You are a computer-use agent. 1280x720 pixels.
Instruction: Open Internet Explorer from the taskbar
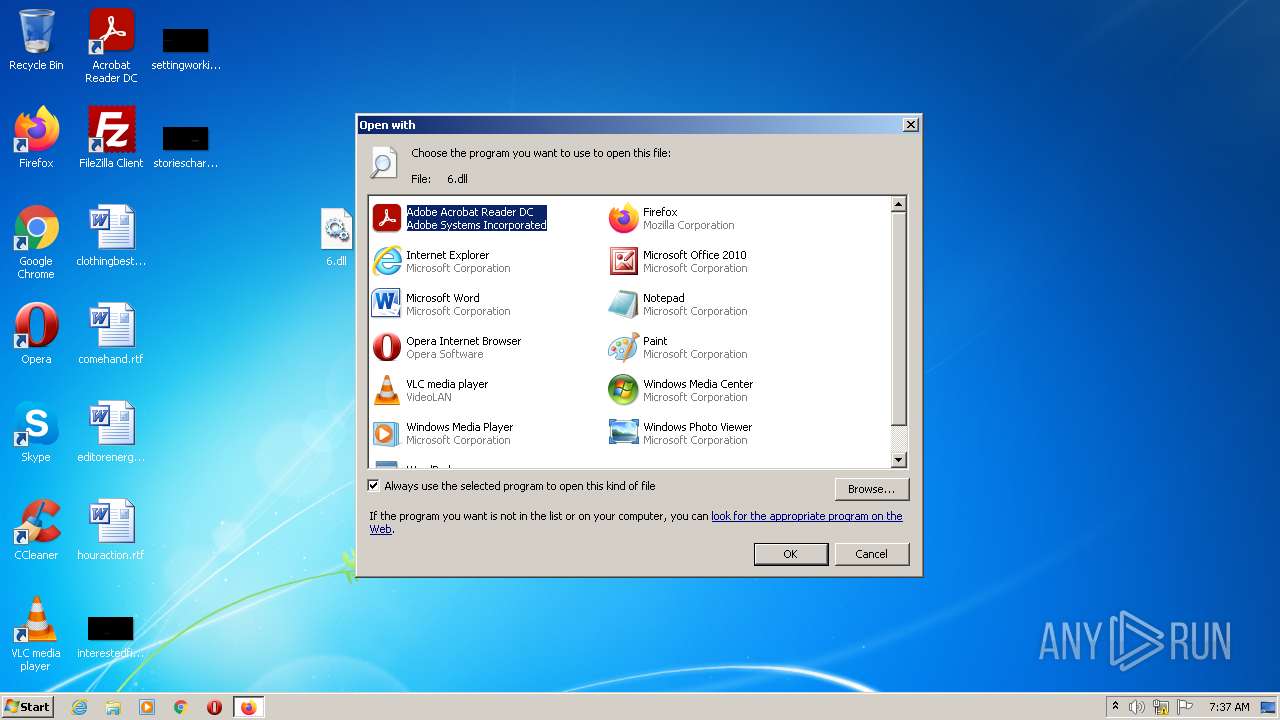[79, 707]
